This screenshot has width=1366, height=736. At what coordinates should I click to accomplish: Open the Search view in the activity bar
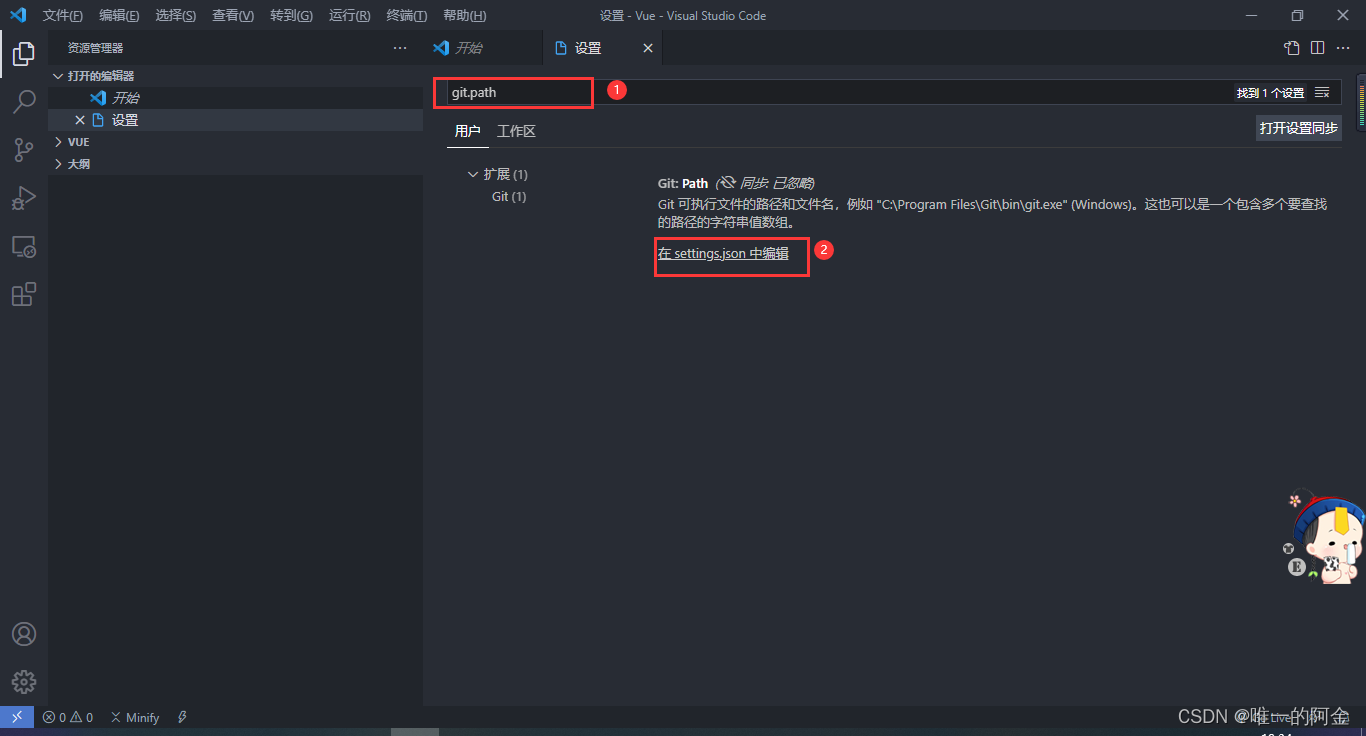click(x=24, y=102)
